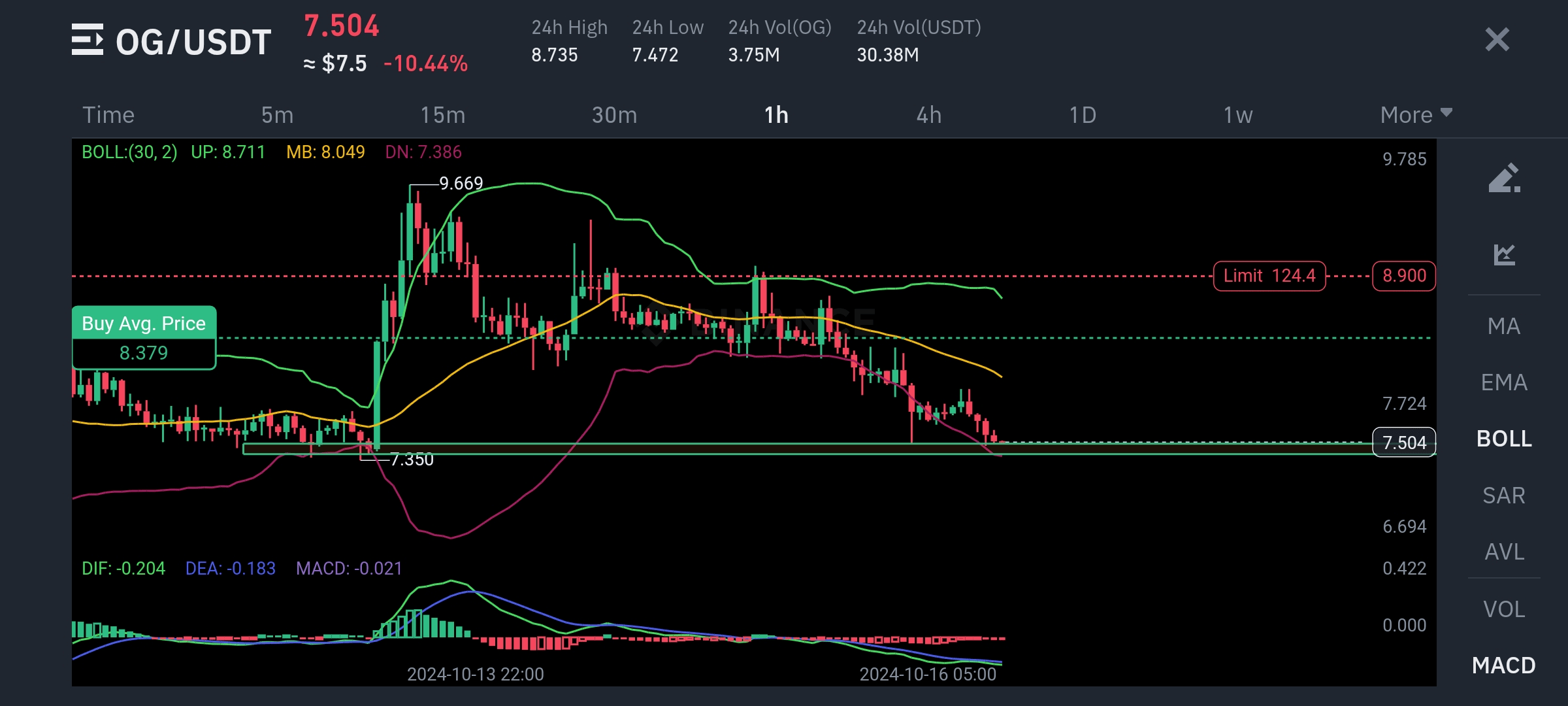The width and height of the screenshot is (1568, 706).
Task: Close the fullscreen chart view
Action: click(1497, 40)
